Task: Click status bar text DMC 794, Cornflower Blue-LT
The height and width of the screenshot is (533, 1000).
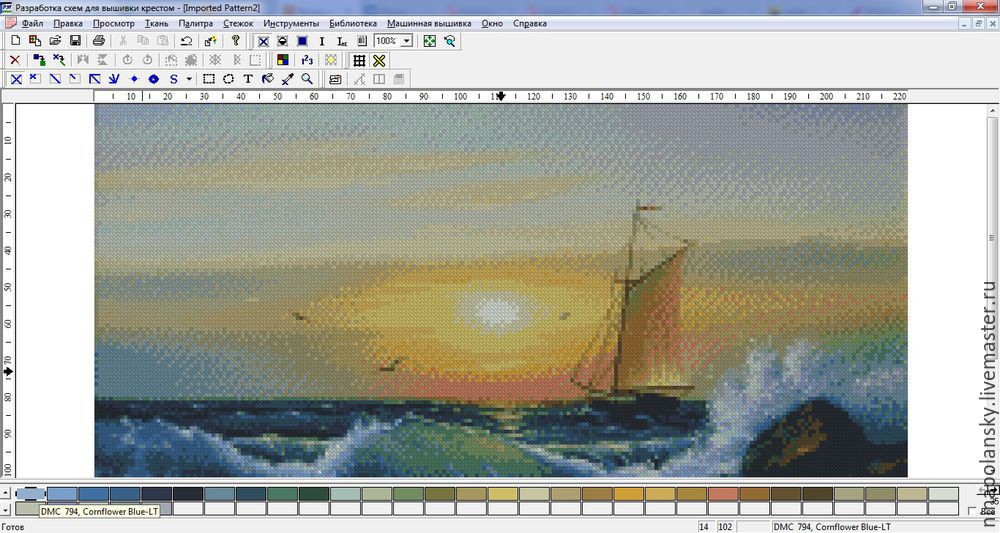Action: pos(832,527)
